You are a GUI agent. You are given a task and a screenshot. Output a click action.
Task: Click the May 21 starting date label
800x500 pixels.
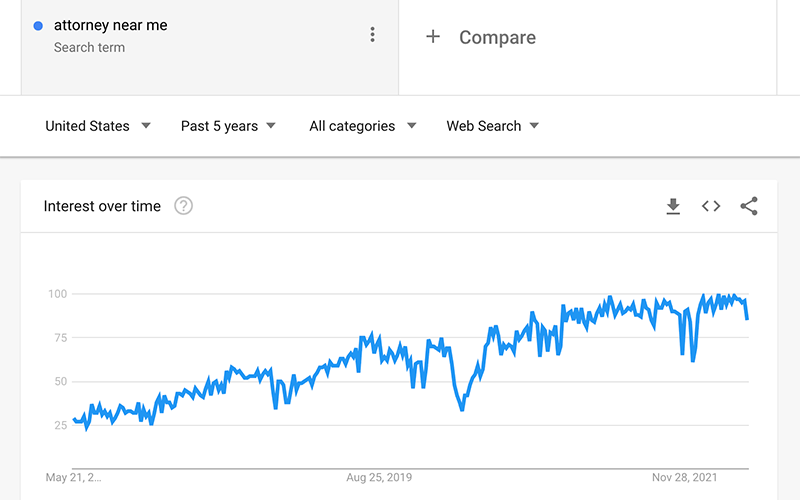(73, 478)
